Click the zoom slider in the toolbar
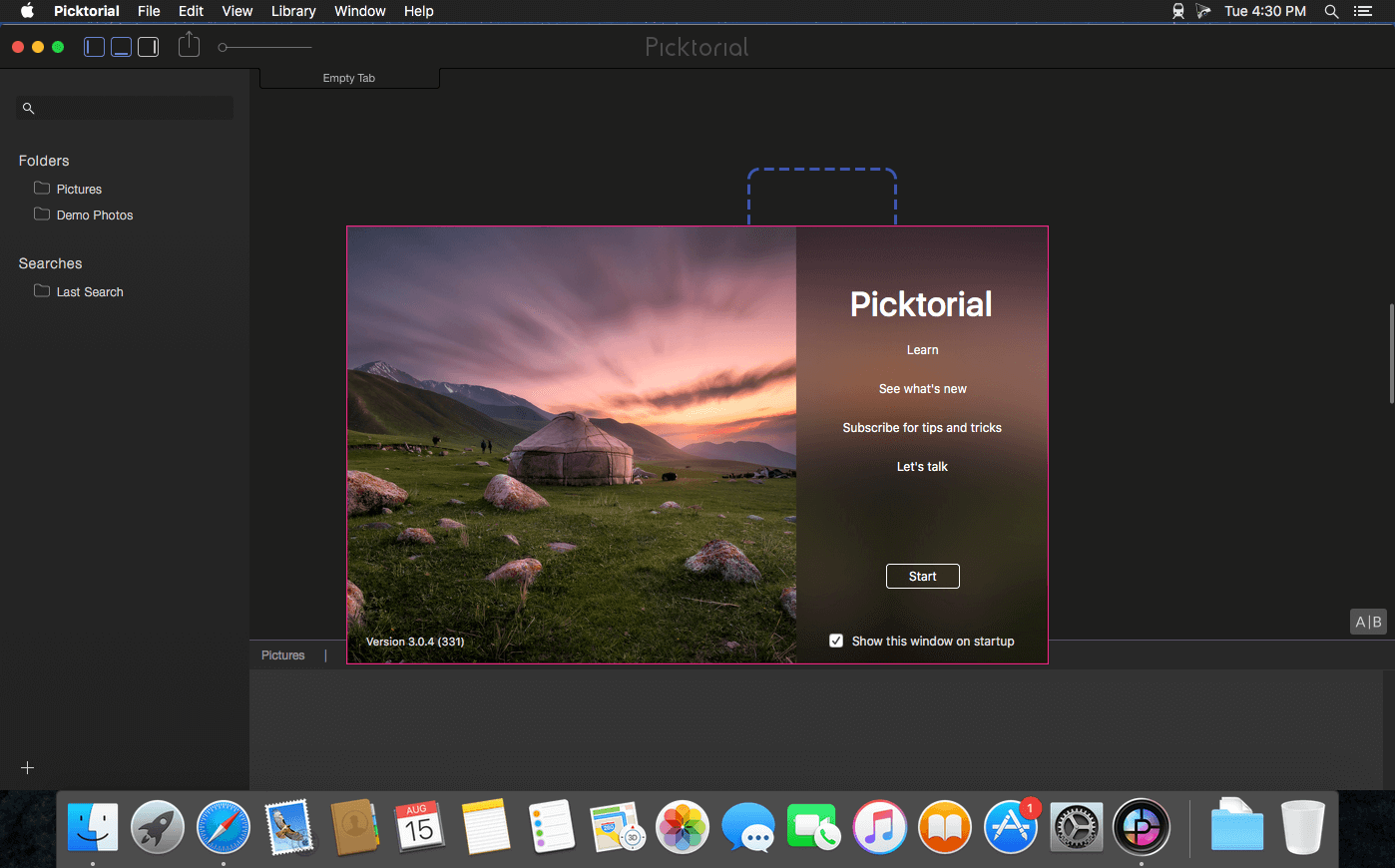Viewport: 1395px width, 868px height. [264, 47]
